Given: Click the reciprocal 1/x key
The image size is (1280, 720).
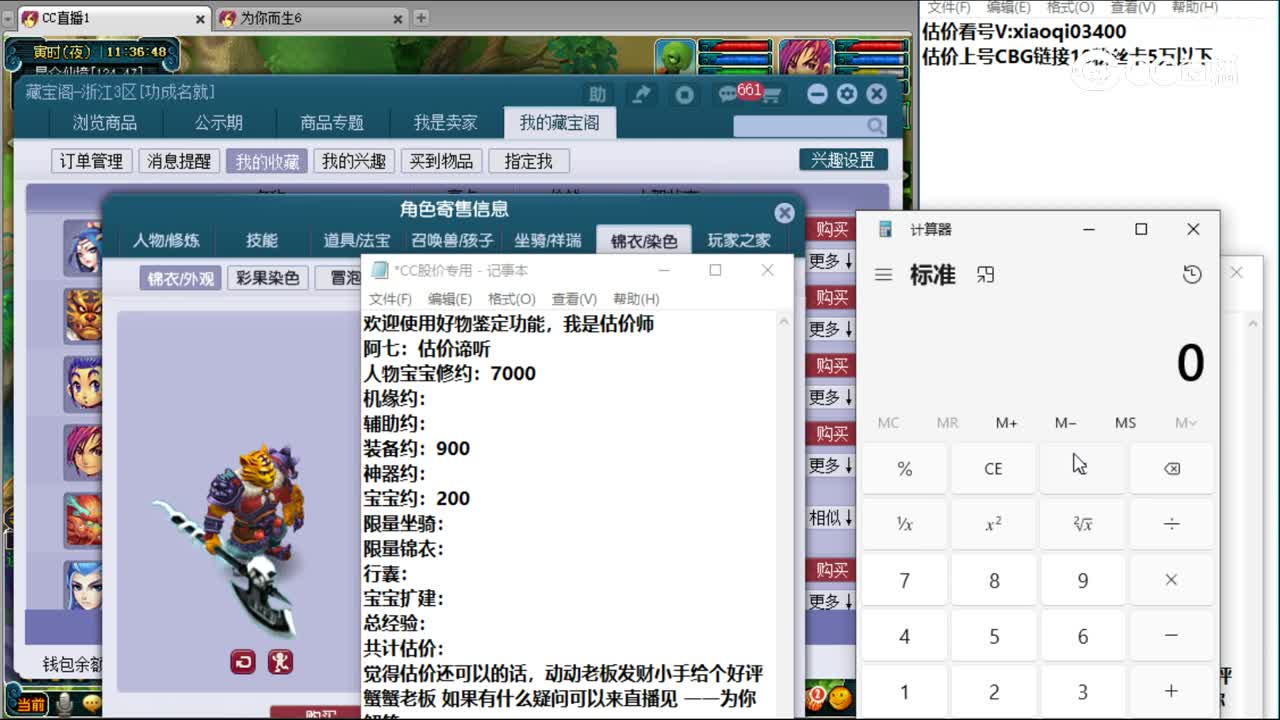Looking at the screenshot, I should pyautogui.click(x=904, y=524).
